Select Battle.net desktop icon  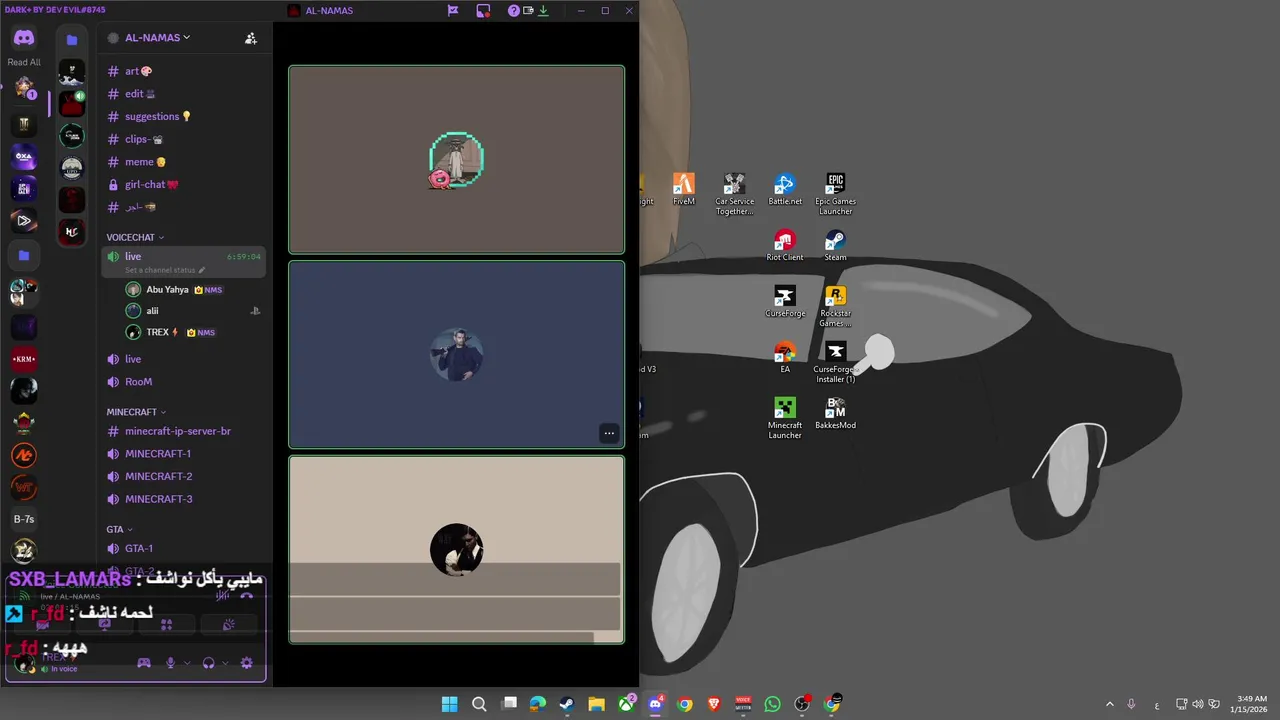(785, 190)
